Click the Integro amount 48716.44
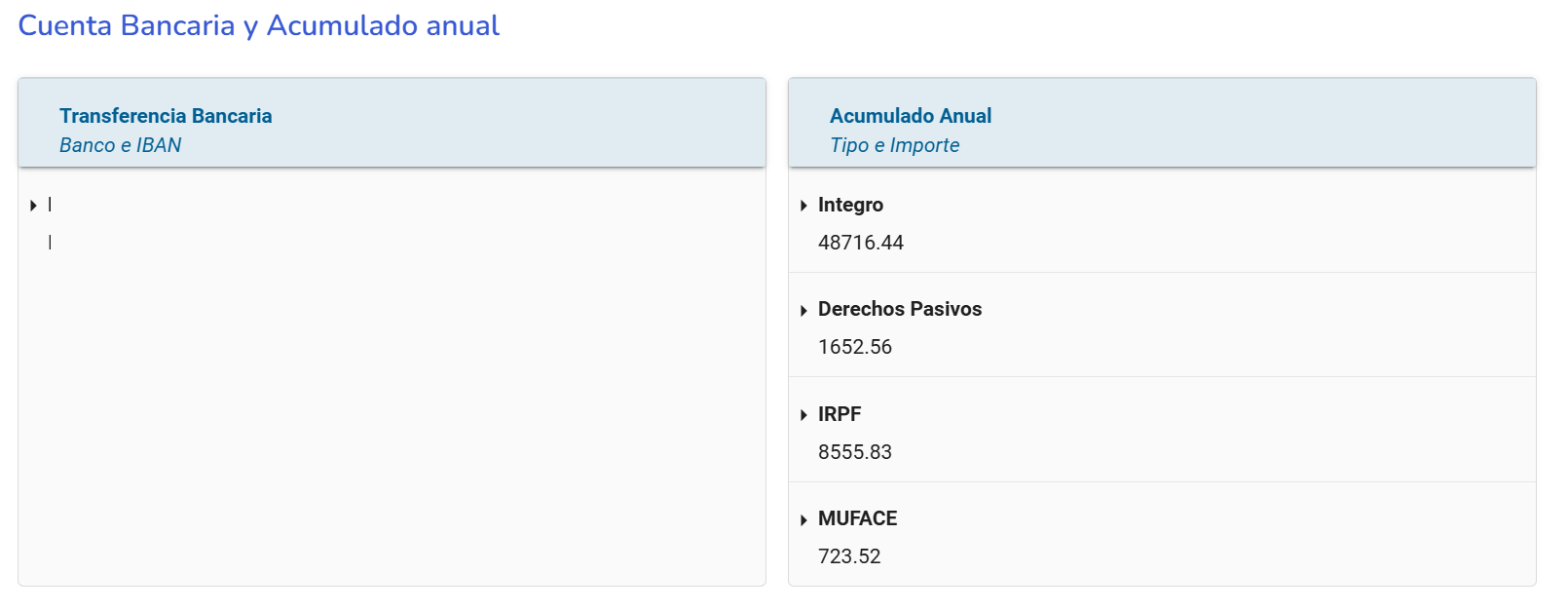Image resolution: width=1568 pixels, height=611 pixels. pyautogui.click(x=860, y=243)
